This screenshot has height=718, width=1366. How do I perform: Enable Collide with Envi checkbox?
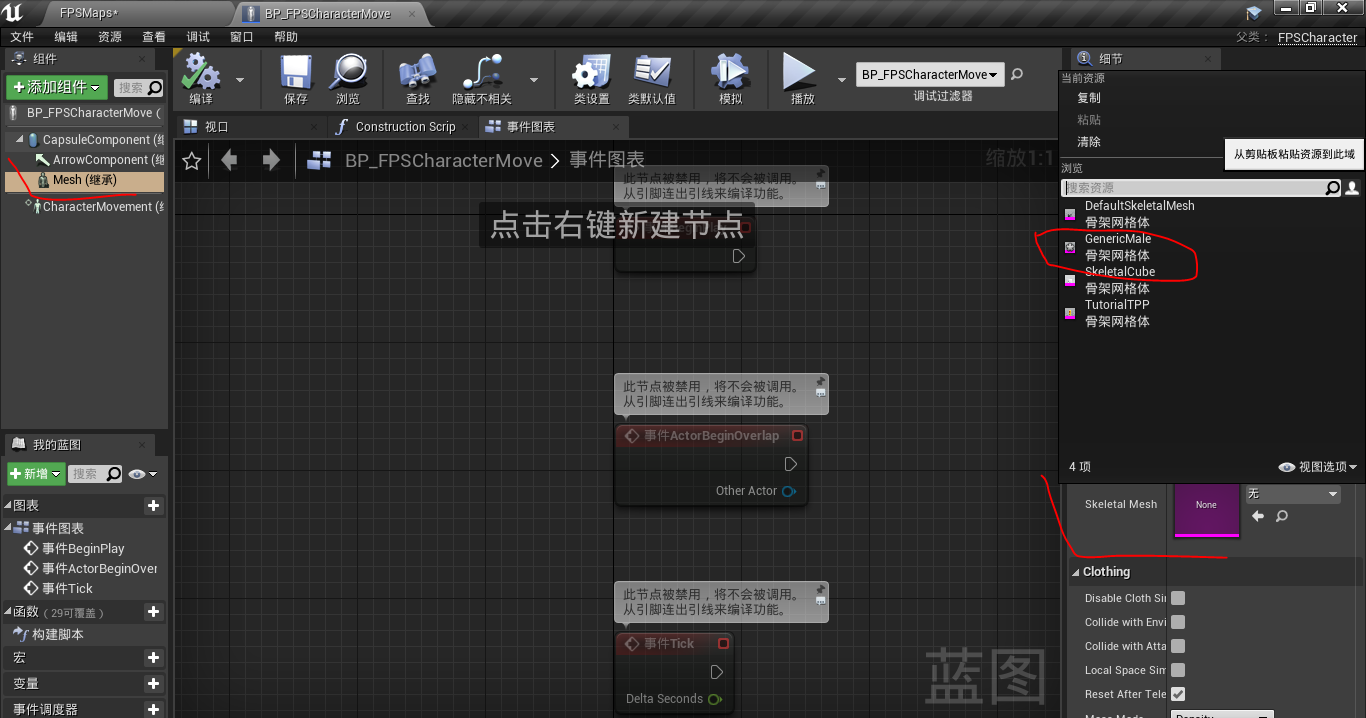coord(1177,621)
